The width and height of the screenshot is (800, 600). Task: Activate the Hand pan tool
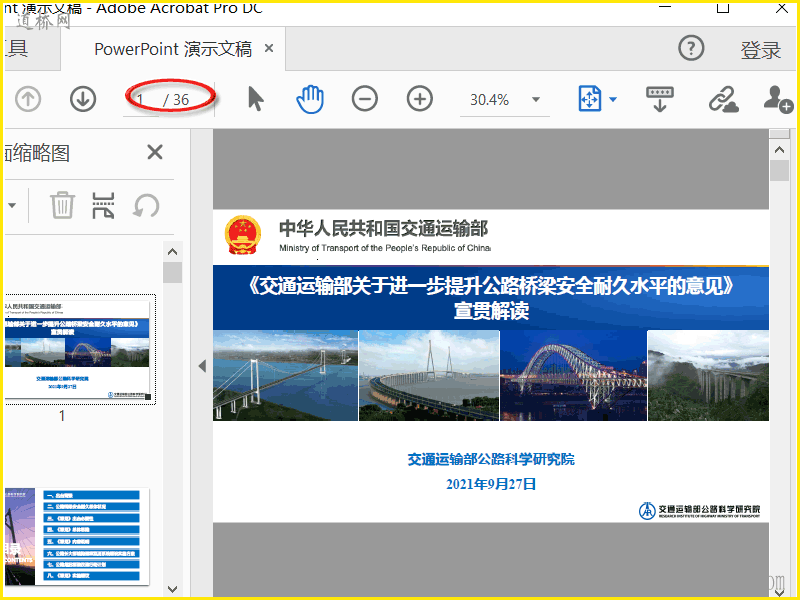pos(310,99)
